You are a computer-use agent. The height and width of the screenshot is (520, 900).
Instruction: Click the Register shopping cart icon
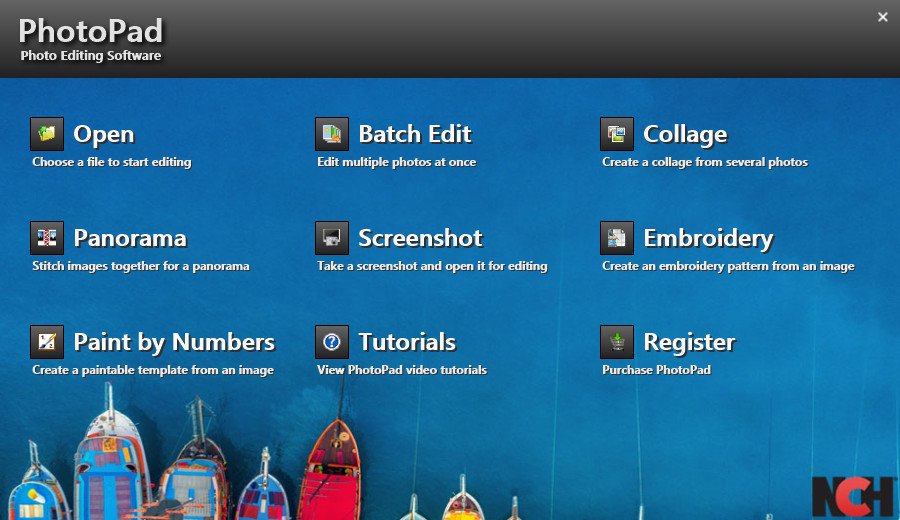617,342
